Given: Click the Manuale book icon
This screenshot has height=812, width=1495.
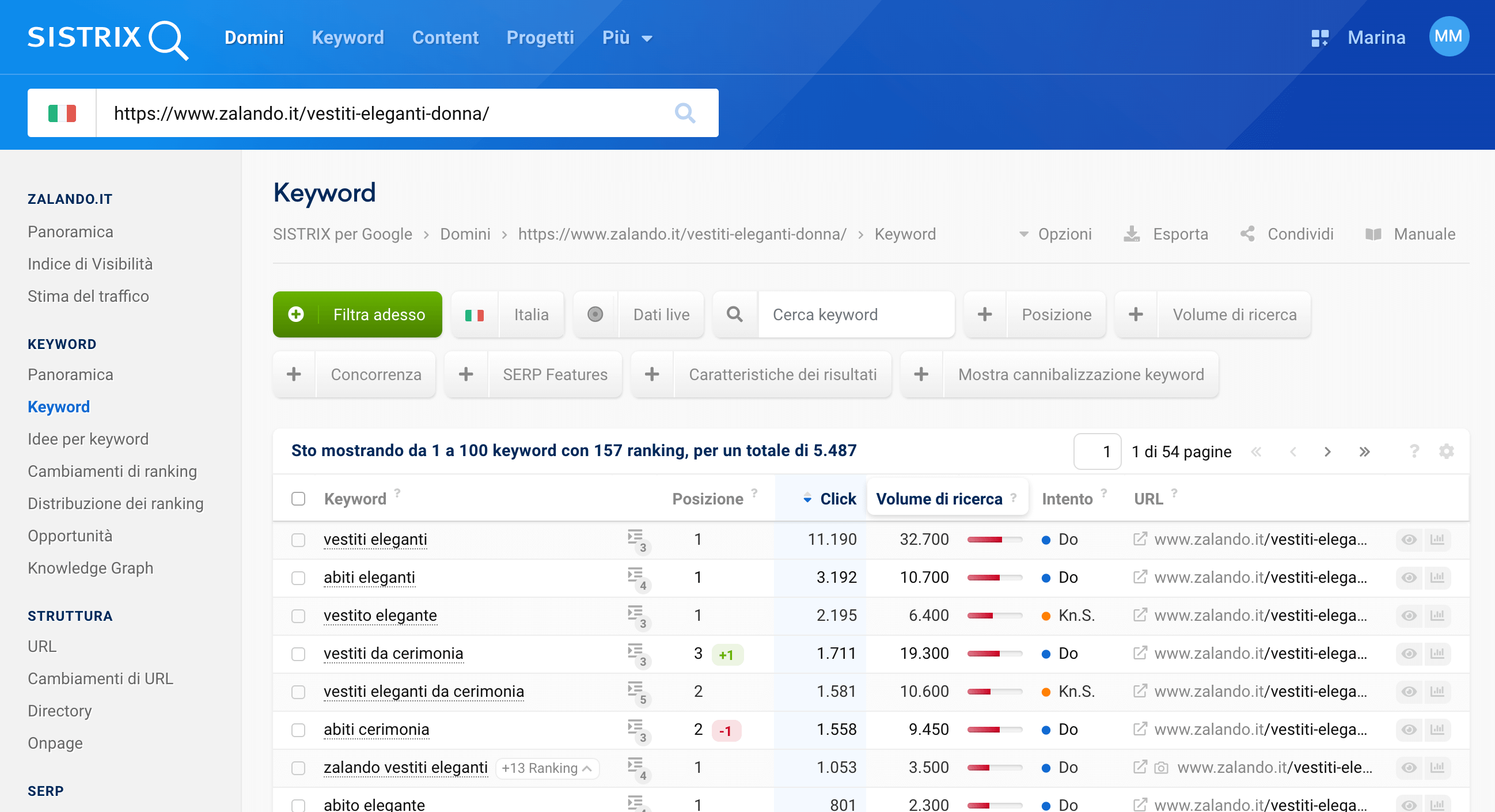Looking at the screenshot, I should coord(1373,234).
